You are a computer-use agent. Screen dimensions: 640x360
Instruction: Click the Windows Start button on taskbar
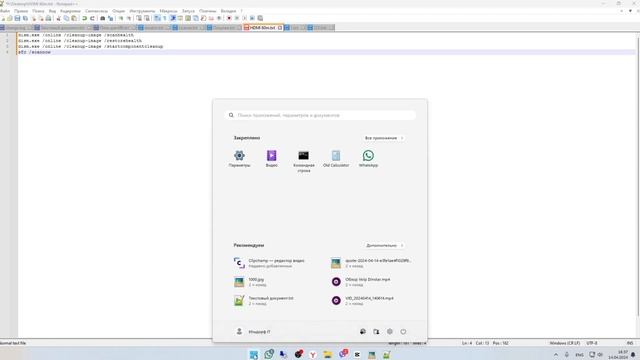254,354
